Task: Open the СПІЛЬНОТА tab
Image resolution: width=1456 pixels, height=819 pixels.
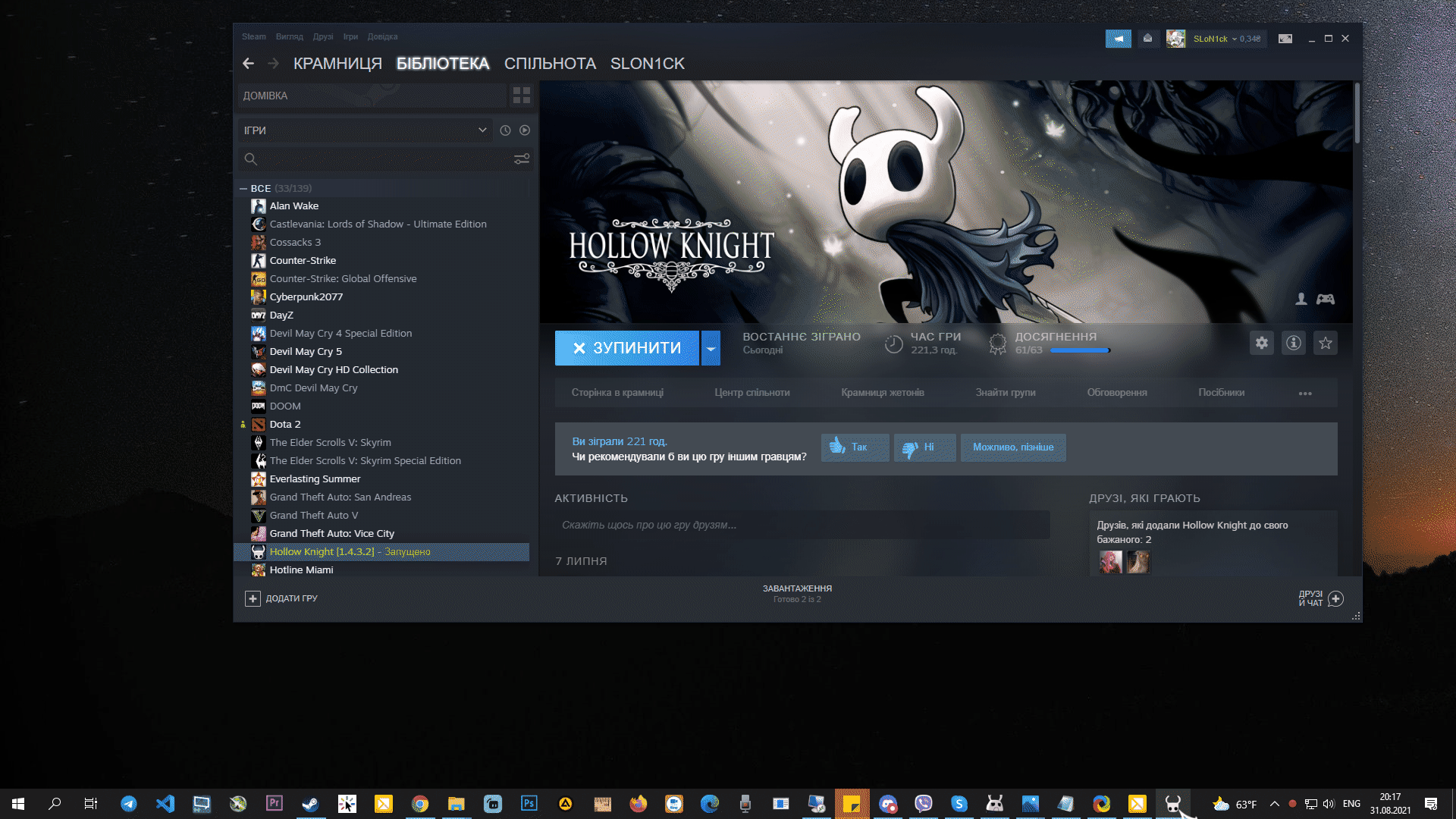Action: coord(550,64)
